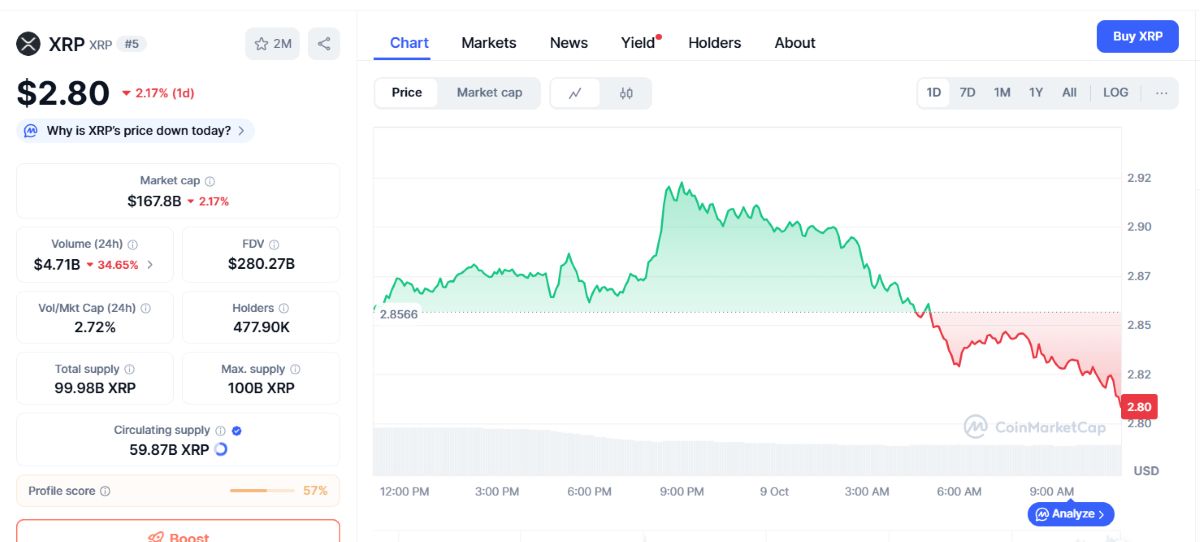Click the 57% profile score value
1200x542 pixels.
[315, 491]
